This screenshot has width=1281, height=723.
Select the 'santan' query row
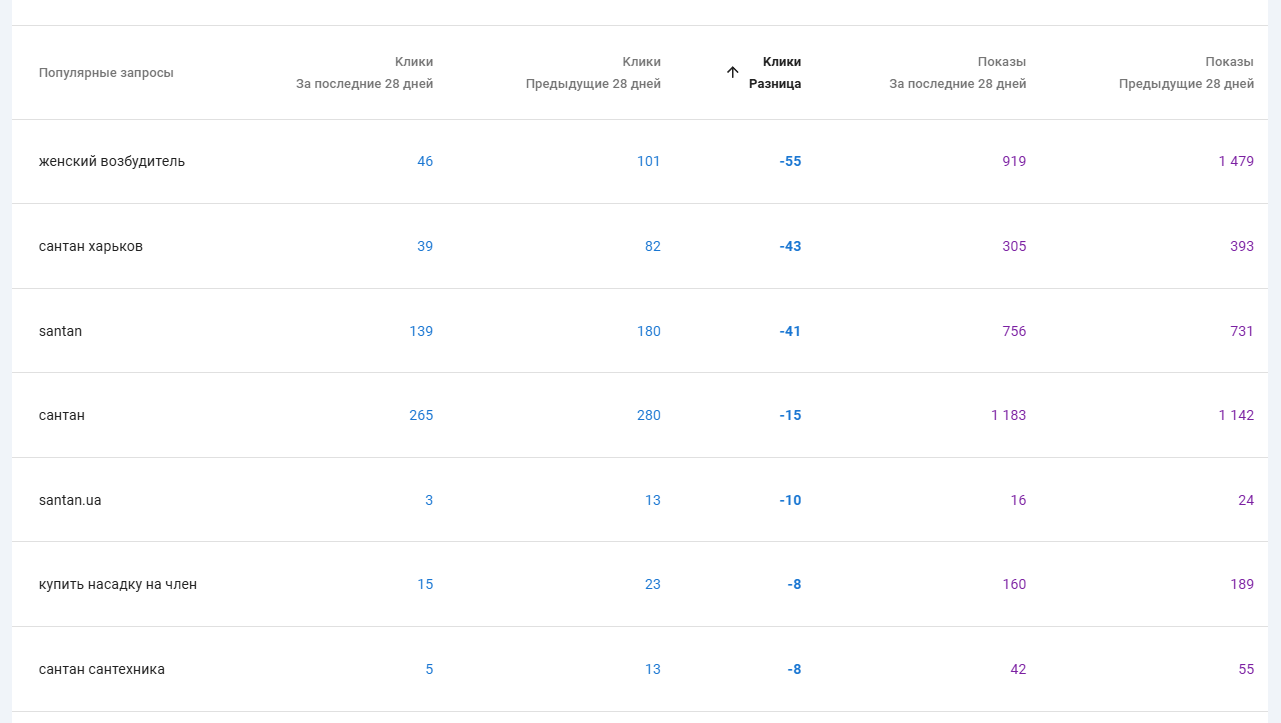point(61,331)
